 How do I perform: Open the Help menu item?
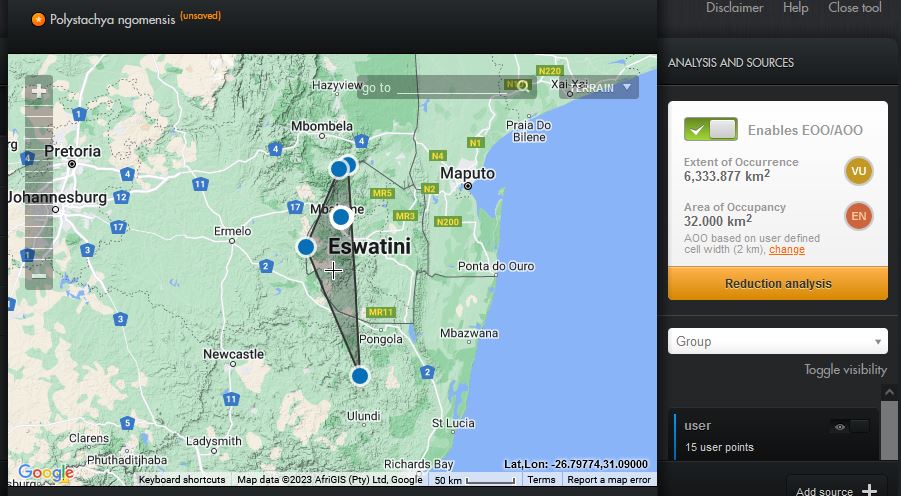[x=795, y=8]
